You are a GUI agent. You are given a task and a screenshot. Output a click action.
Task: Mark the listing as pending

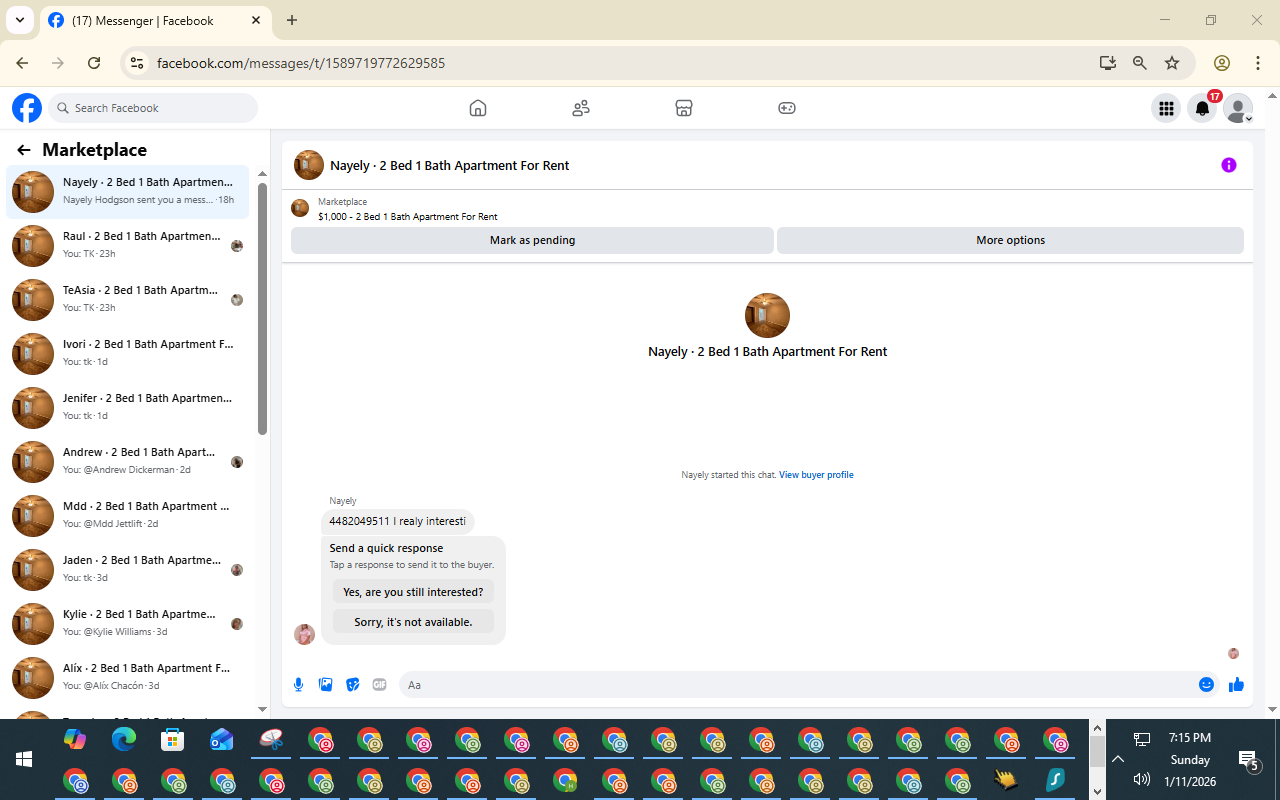pyautogui.click(x=532, y=240)
